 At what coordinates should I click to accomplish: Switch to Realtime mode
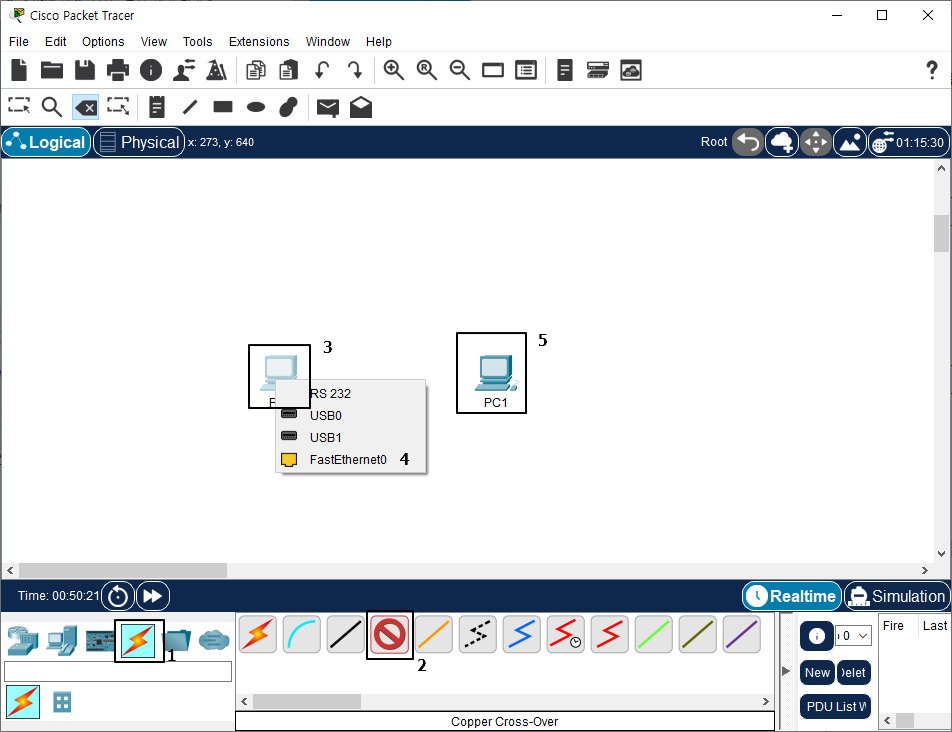point(792,596)
